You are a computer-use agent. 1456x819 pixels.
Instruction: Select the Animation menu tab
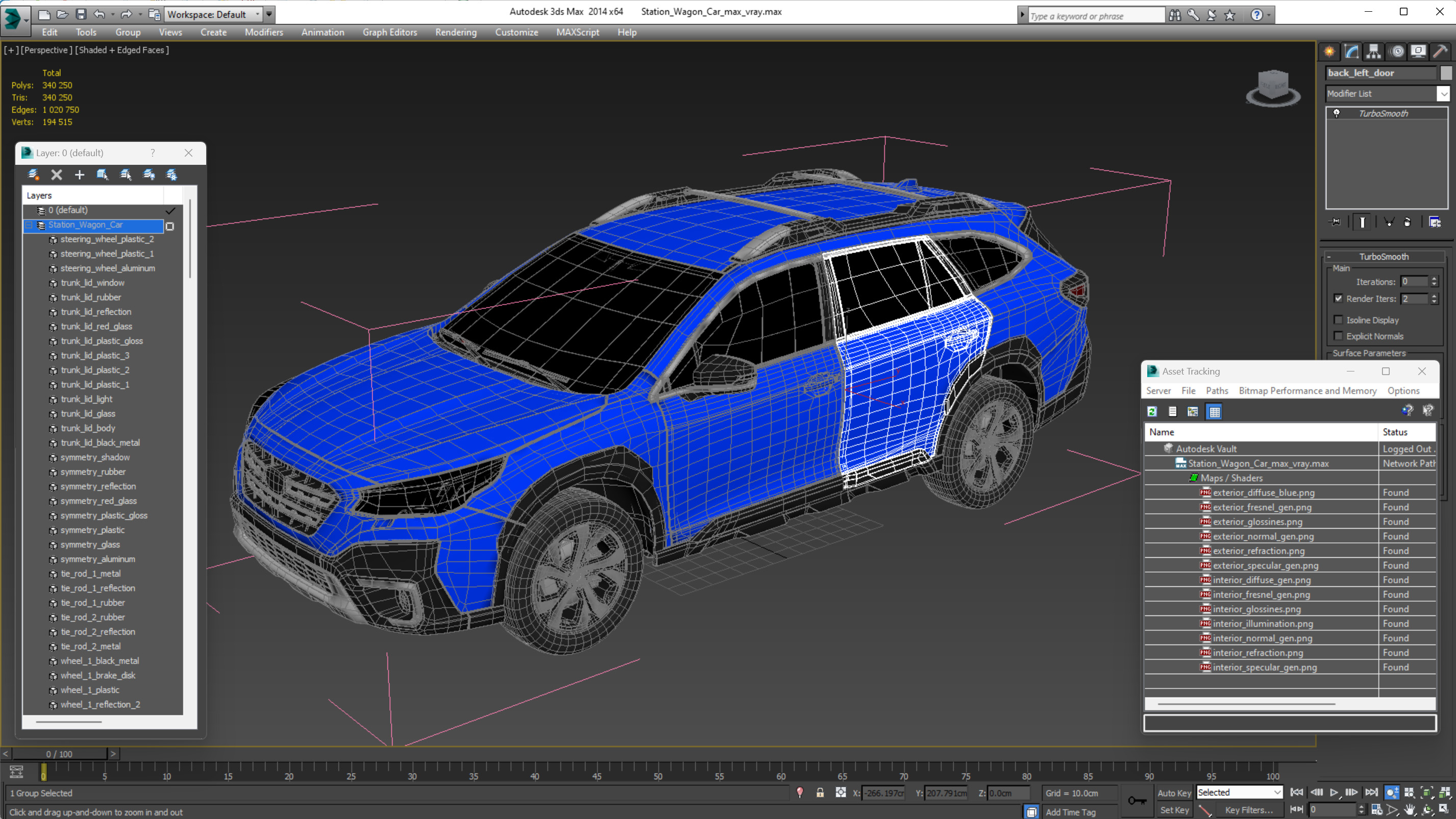coord(322,32)
